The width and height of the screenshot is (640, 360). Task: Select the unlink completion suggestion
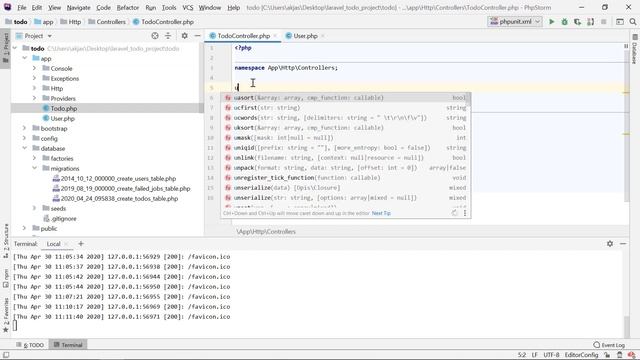pos(346,158)
